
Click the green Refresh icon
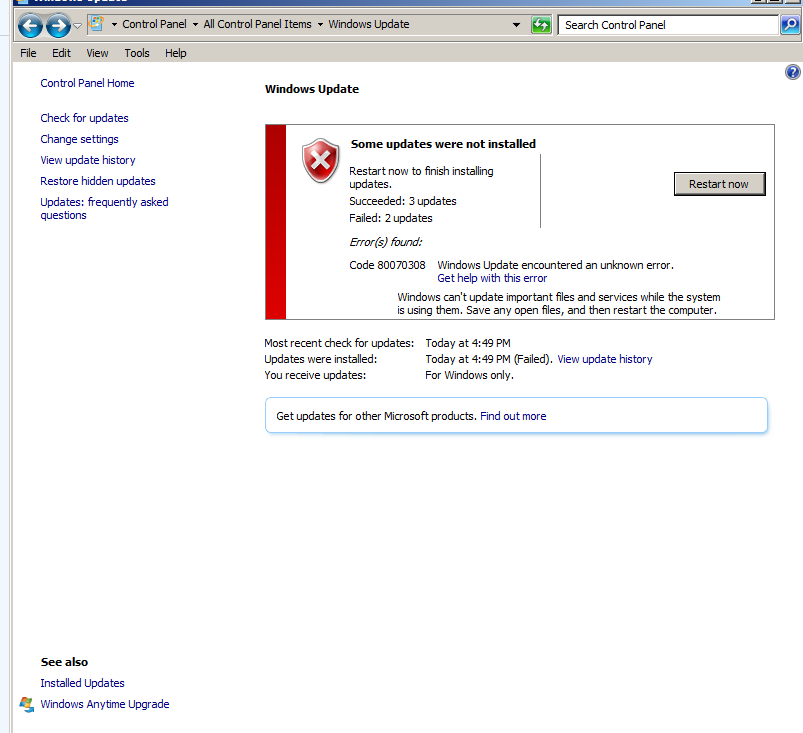click(541, 25)
